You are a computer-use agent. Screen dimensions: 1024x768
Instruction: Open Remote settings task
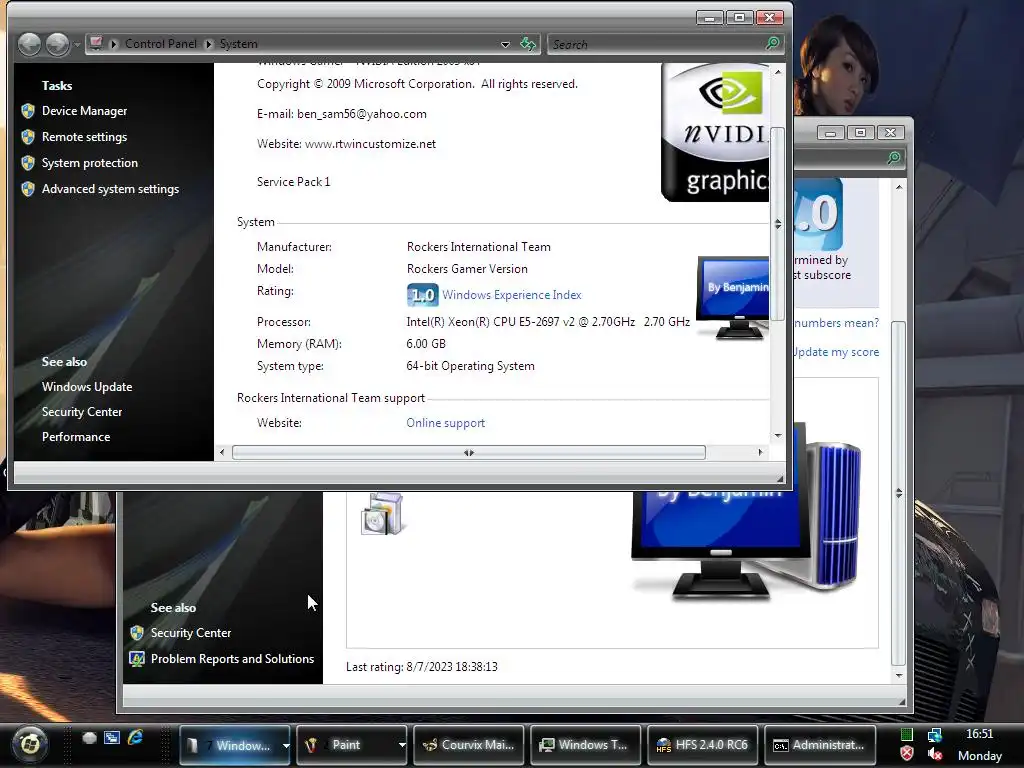click(84, 137)
